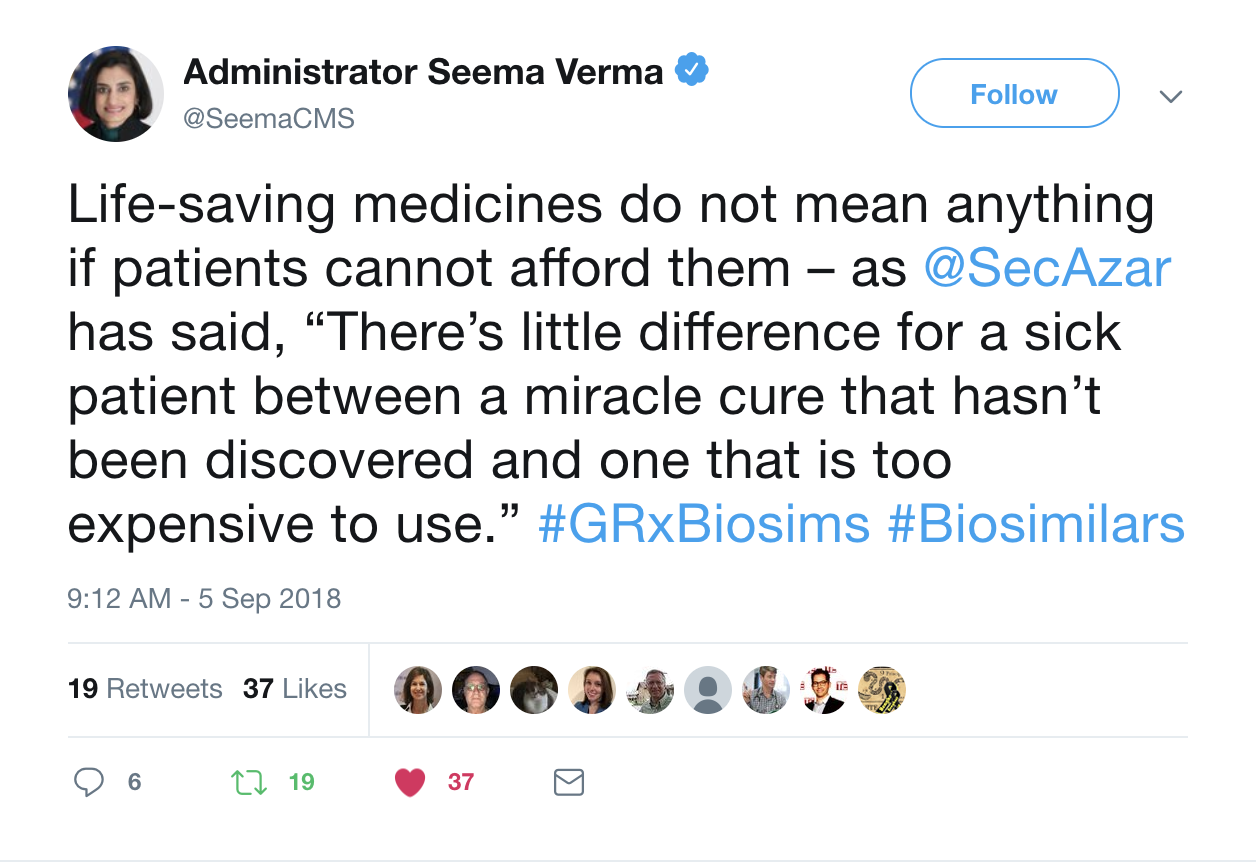This screenshot has width=1256, height=862.
Task: Open the 37 Likes list
Action: point(295,689)
